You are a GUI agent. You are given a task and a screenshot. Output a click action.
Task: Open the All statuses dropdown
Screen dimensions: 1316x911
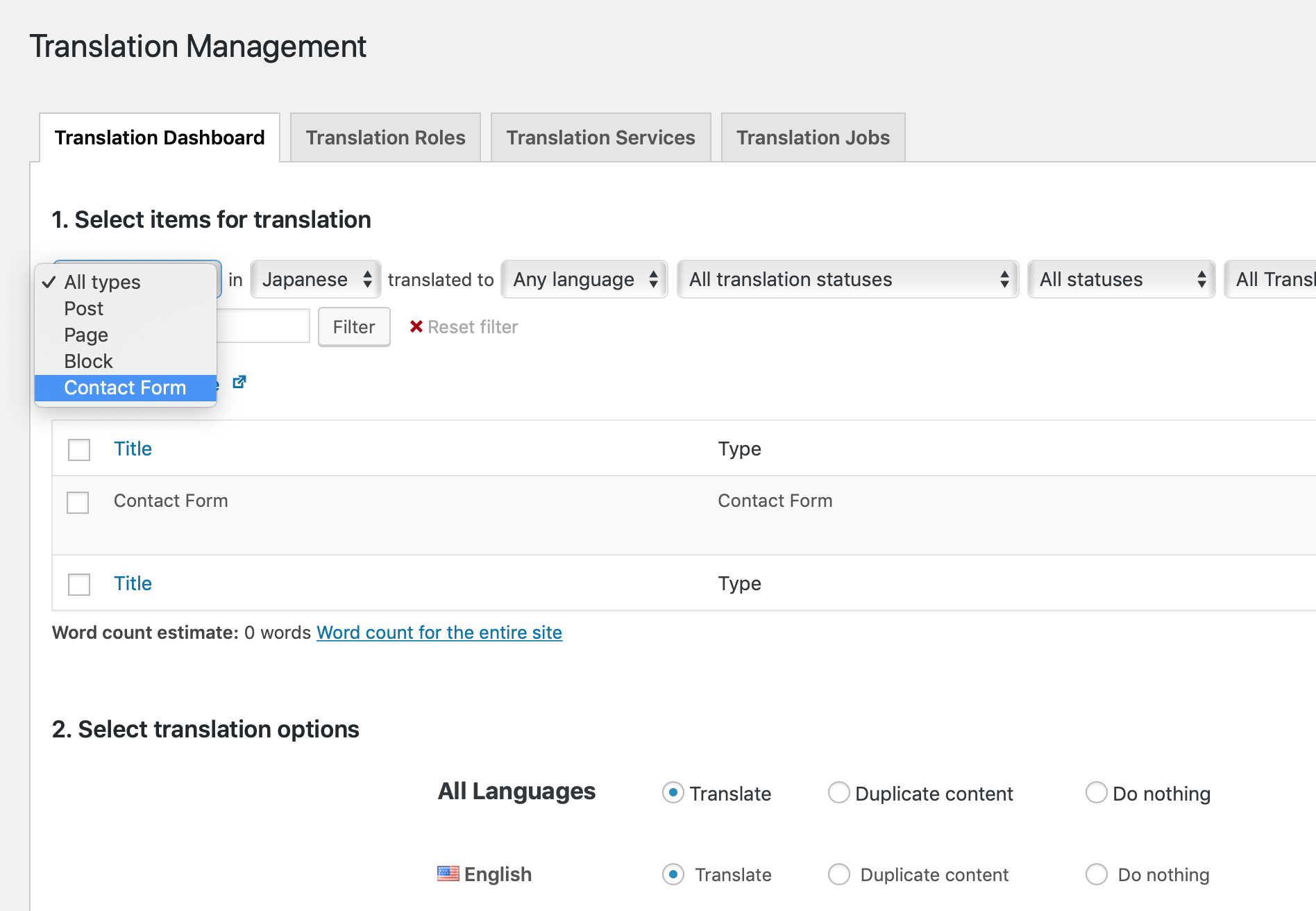pyautogui.click(x=1121, y=279)
